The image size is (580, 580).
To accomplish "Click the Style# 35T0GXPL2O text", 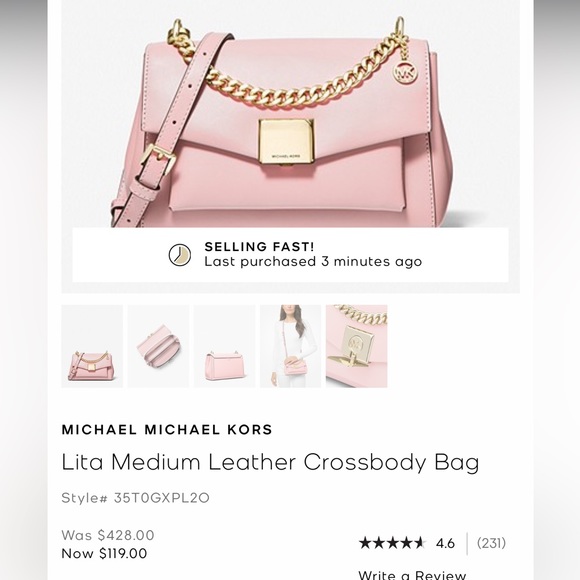I will [x=135, y=498].
